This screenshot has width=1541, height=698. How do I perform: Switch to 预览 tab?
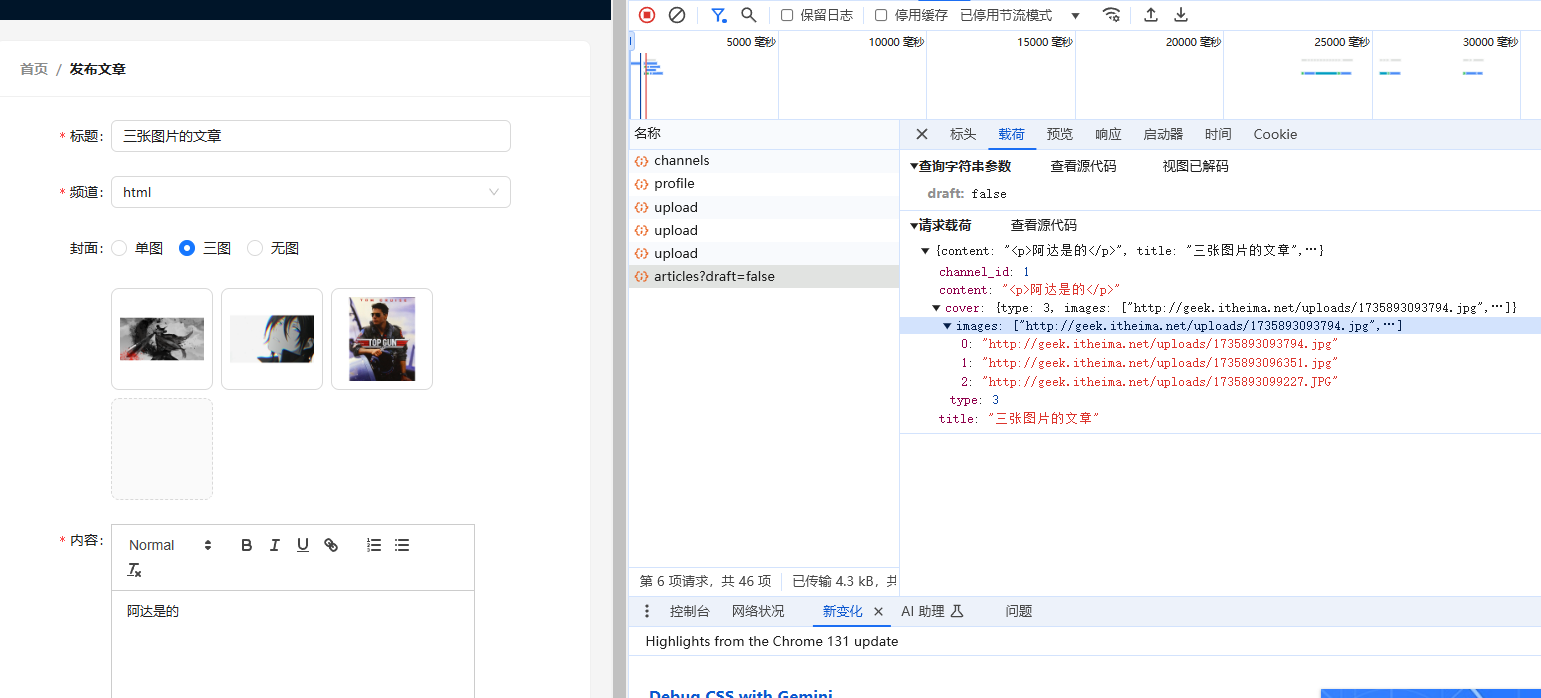1060,134
